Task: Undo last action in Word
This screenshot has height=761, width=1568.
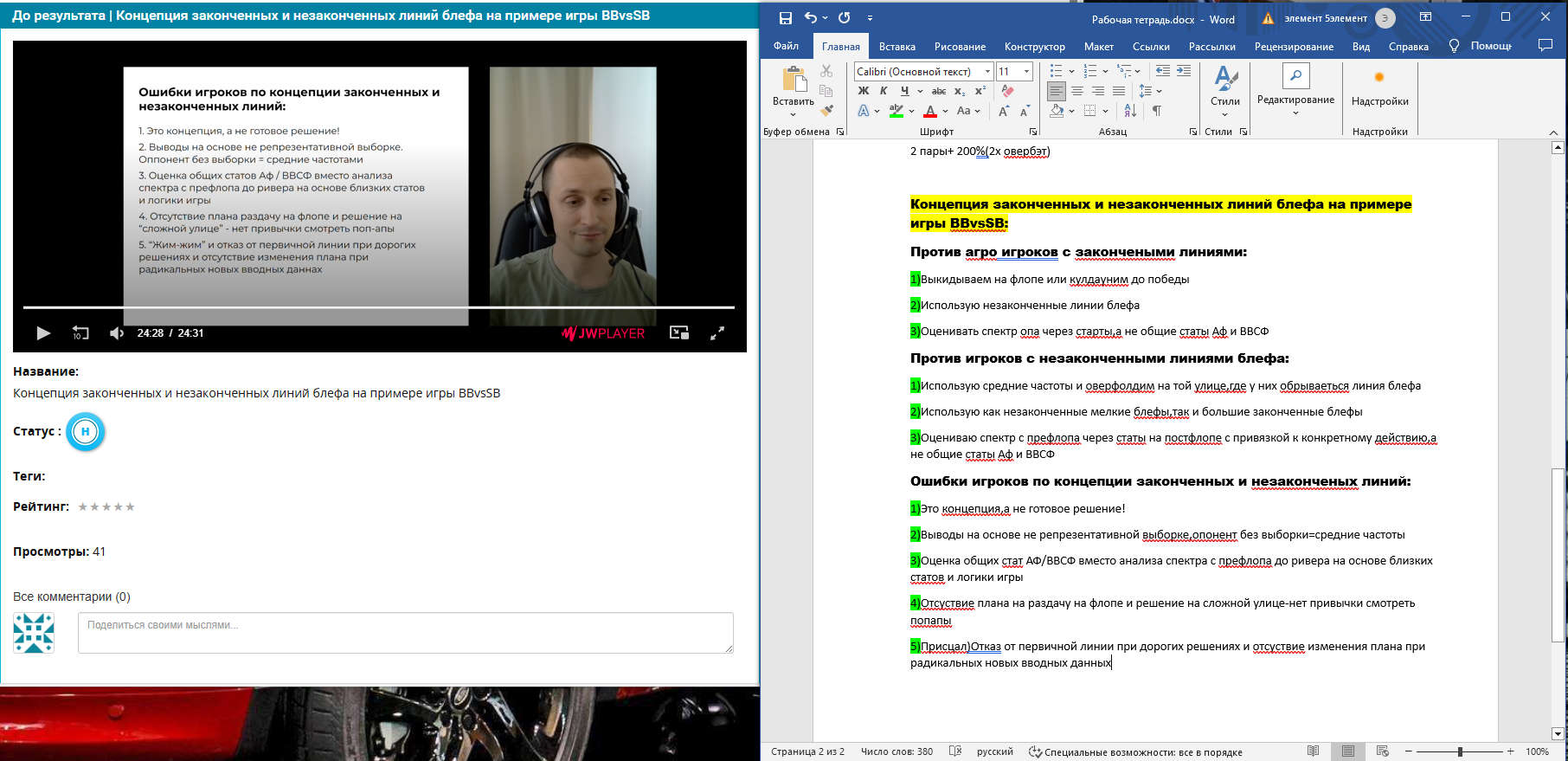Action: tap(810, 18)
